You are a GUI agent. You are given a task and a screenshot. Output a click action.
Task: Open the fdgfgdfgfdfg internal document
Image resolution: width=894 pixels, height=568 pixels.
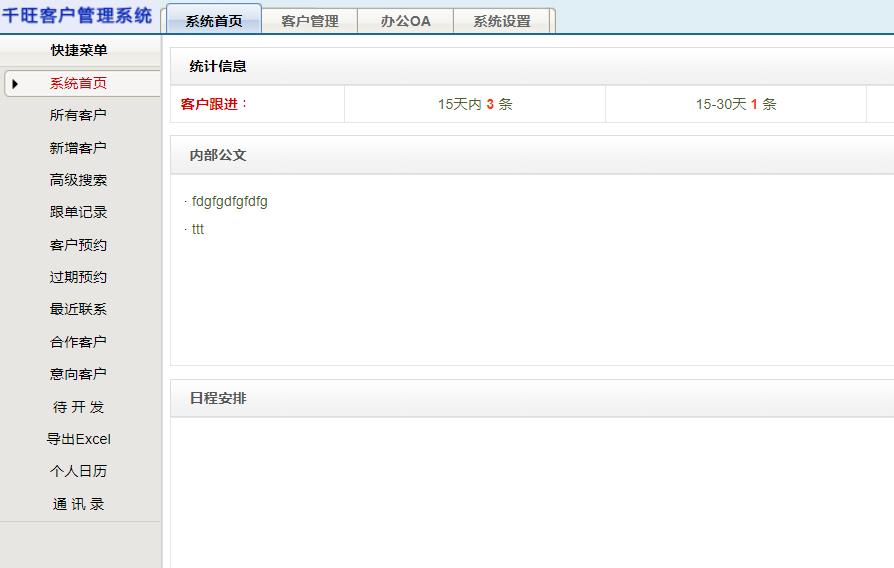click(x=230, y=202)
